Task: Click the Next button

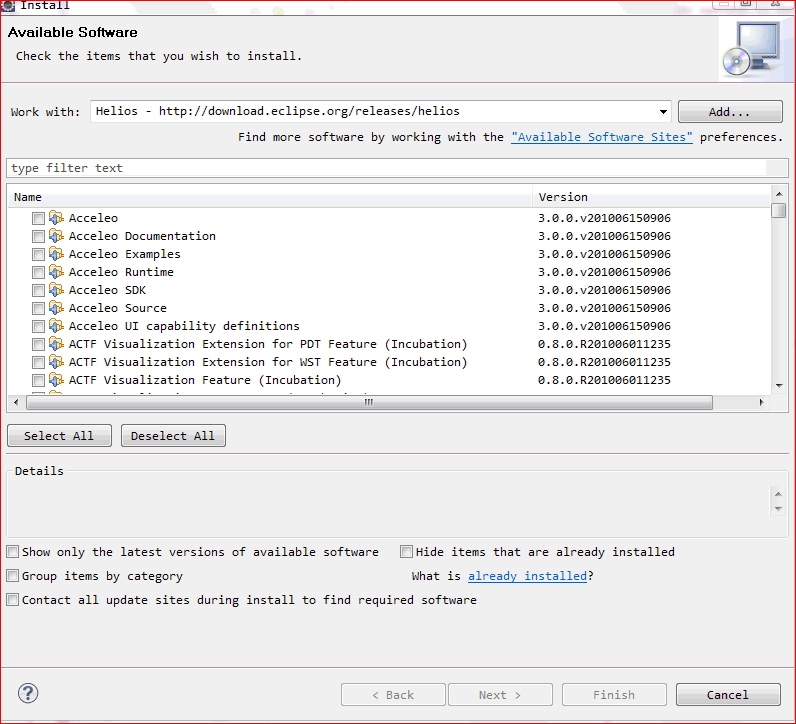Action: [500, 695]
